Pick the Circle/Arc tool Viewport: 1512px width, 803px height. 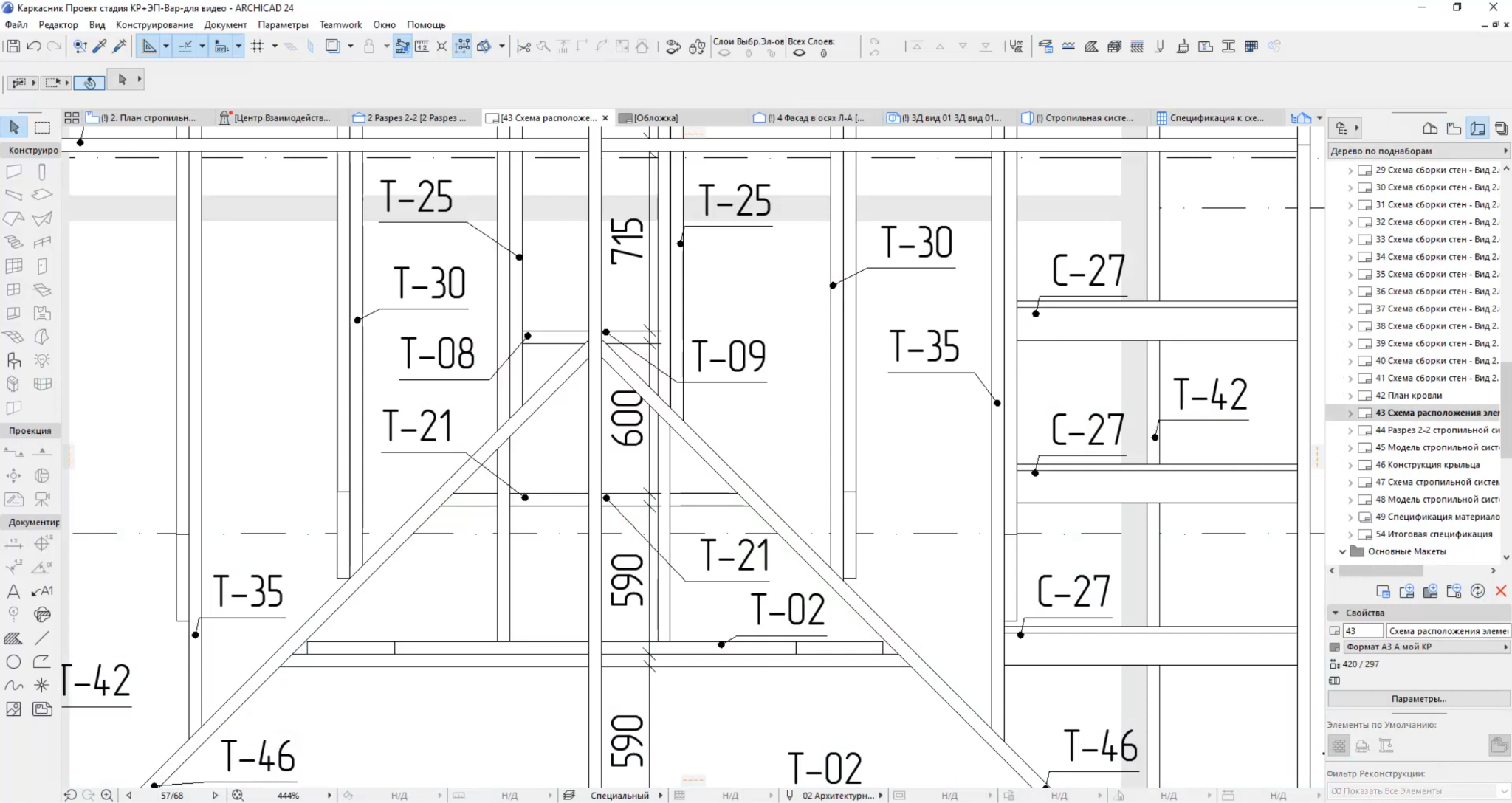(x=13, y=662)
